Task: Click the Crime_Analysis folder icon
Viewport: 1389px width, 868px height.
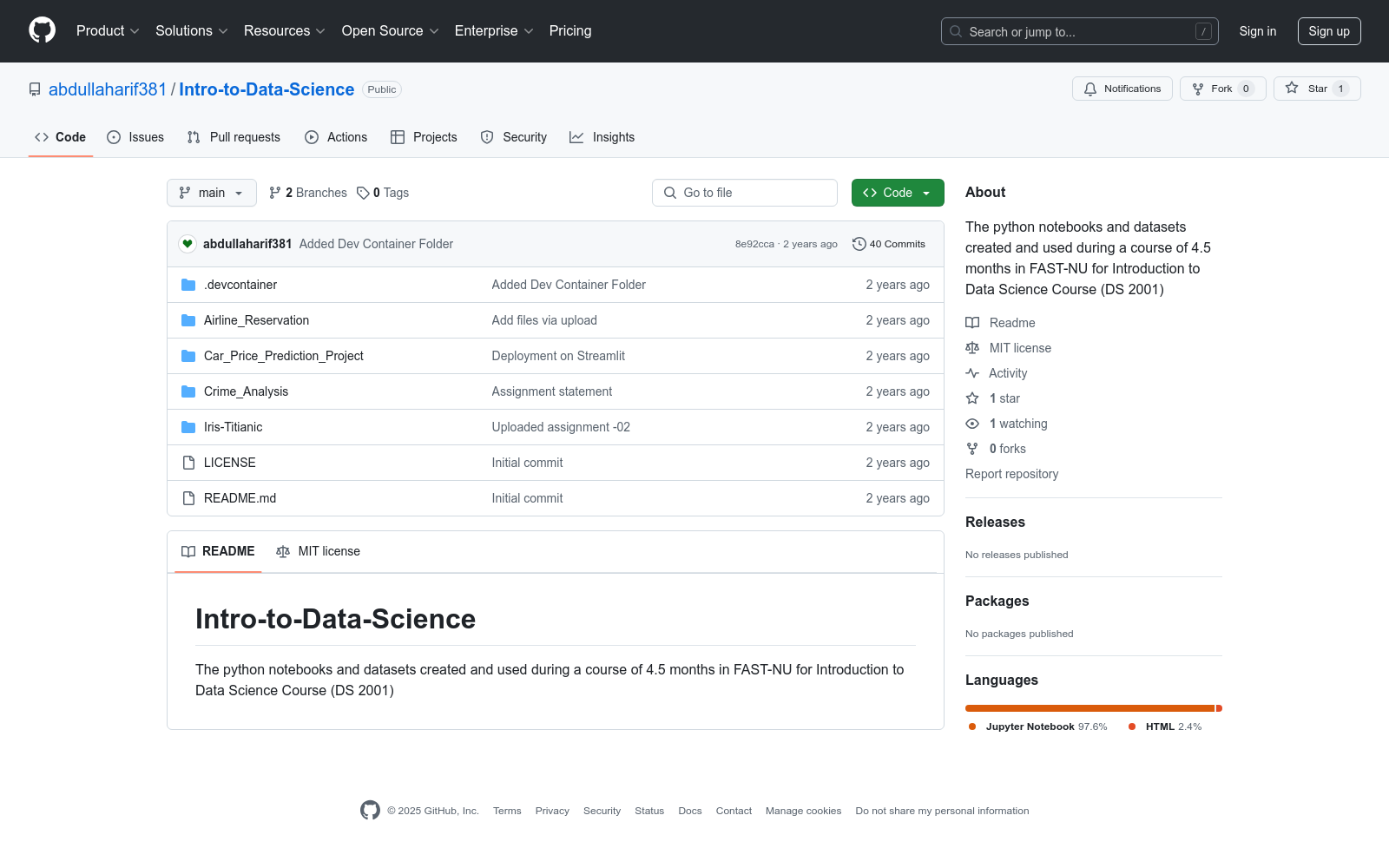Action: [x=188, y=391]
